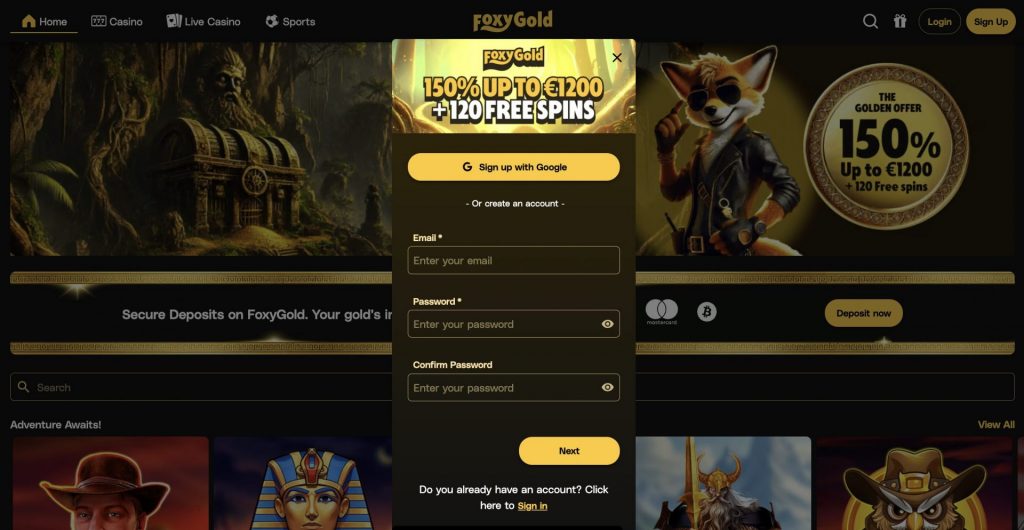Image resolution: width=1024 pixels, height=530 pixels.
Task: Open the View All games link
Action: click(996, 424)
